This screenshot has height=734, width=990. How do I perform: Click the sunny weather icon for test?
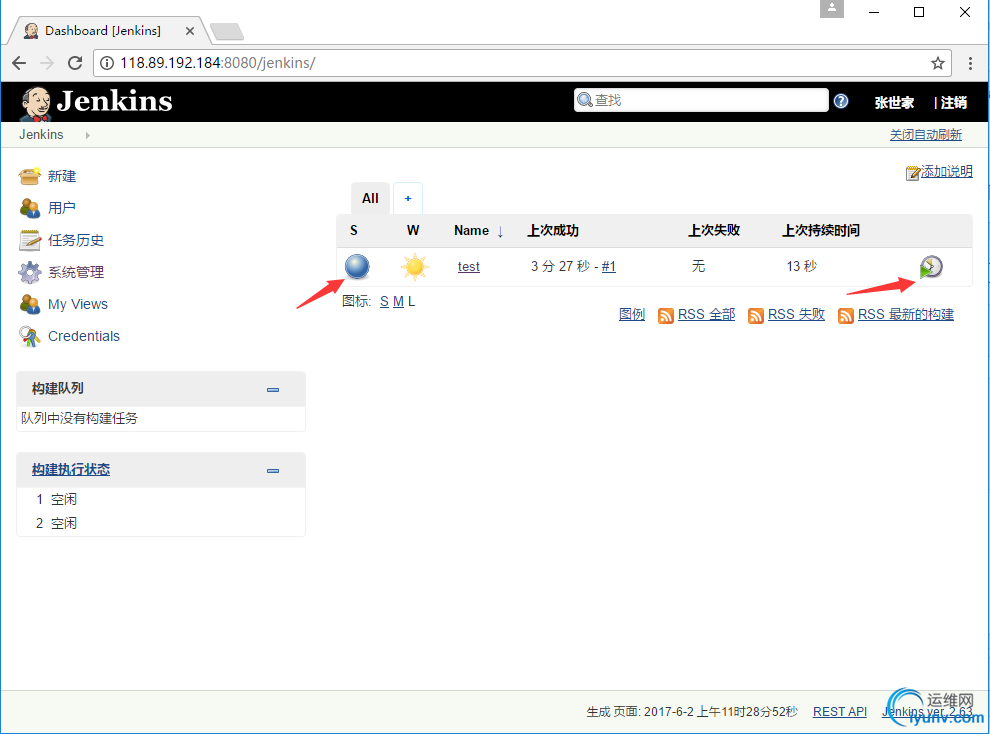(x=415, y=266)
